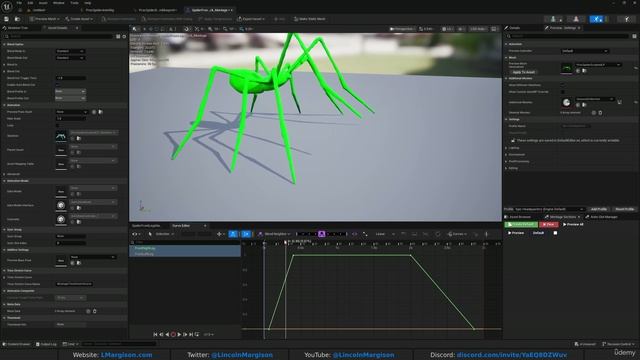
Task: Click the second blue curve-view button
Action: point(246,234)
